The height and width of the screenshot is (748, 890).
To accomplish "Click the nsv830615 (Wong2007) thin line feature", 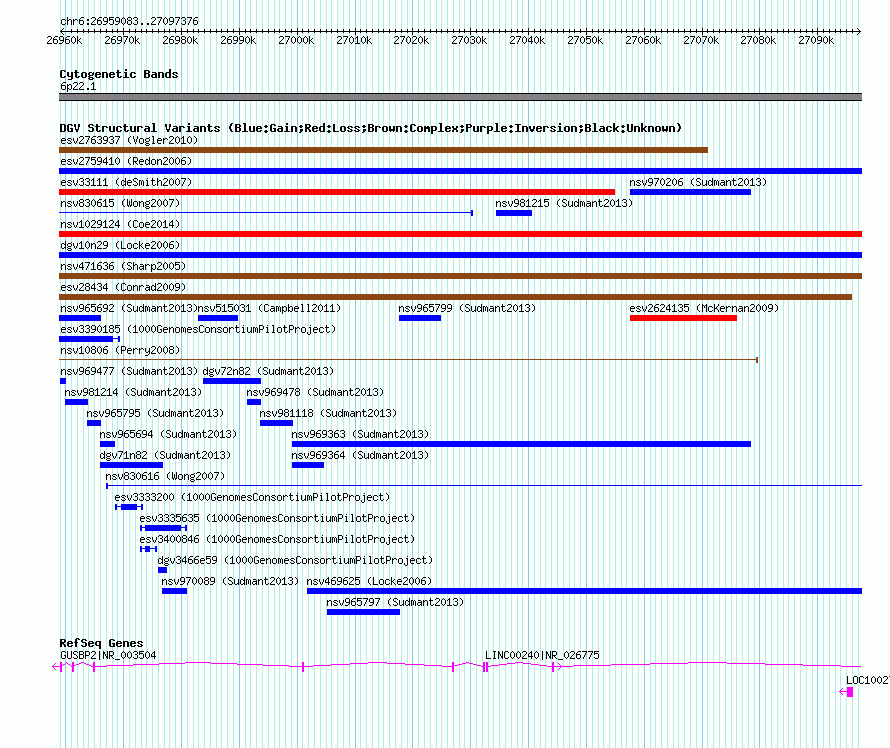I will click(x=266, y=213).
